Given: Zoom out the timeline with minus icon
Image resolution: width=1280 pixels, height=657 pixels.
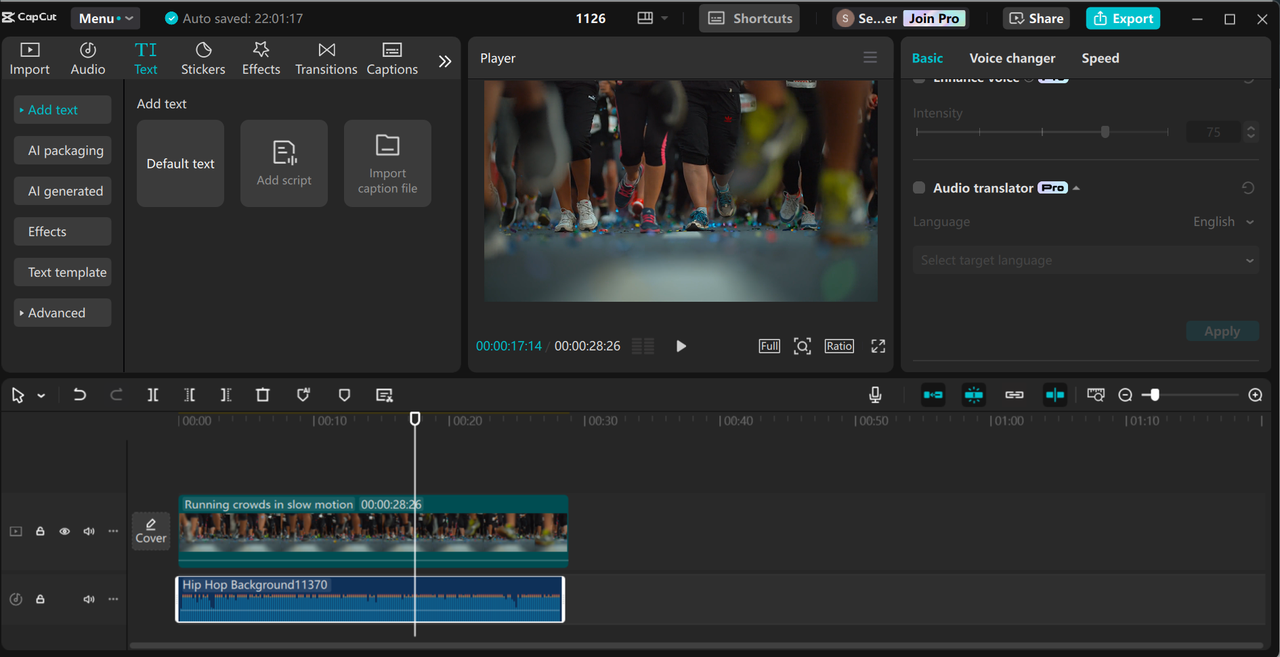Looking at the screenshot, I should 1125,395.
